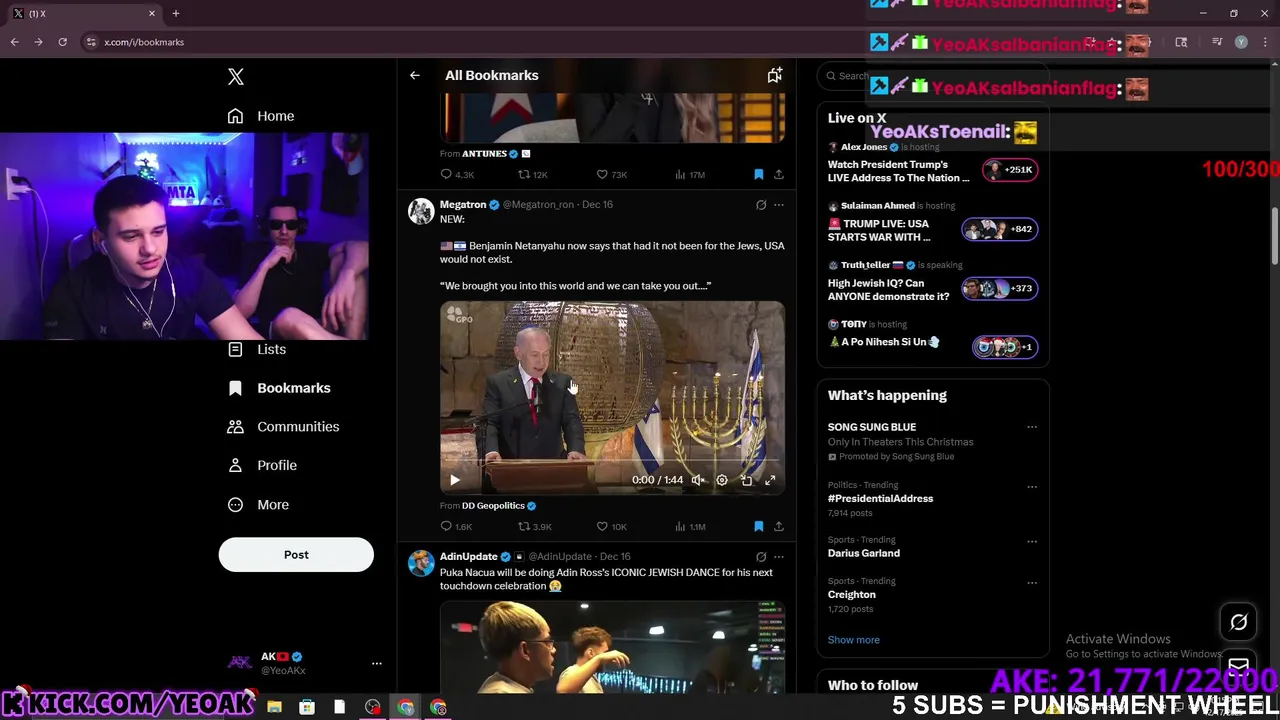Viewport: 1280px width, 720px height.
Task: Open the Darius Garland trend
Action: 864,553
